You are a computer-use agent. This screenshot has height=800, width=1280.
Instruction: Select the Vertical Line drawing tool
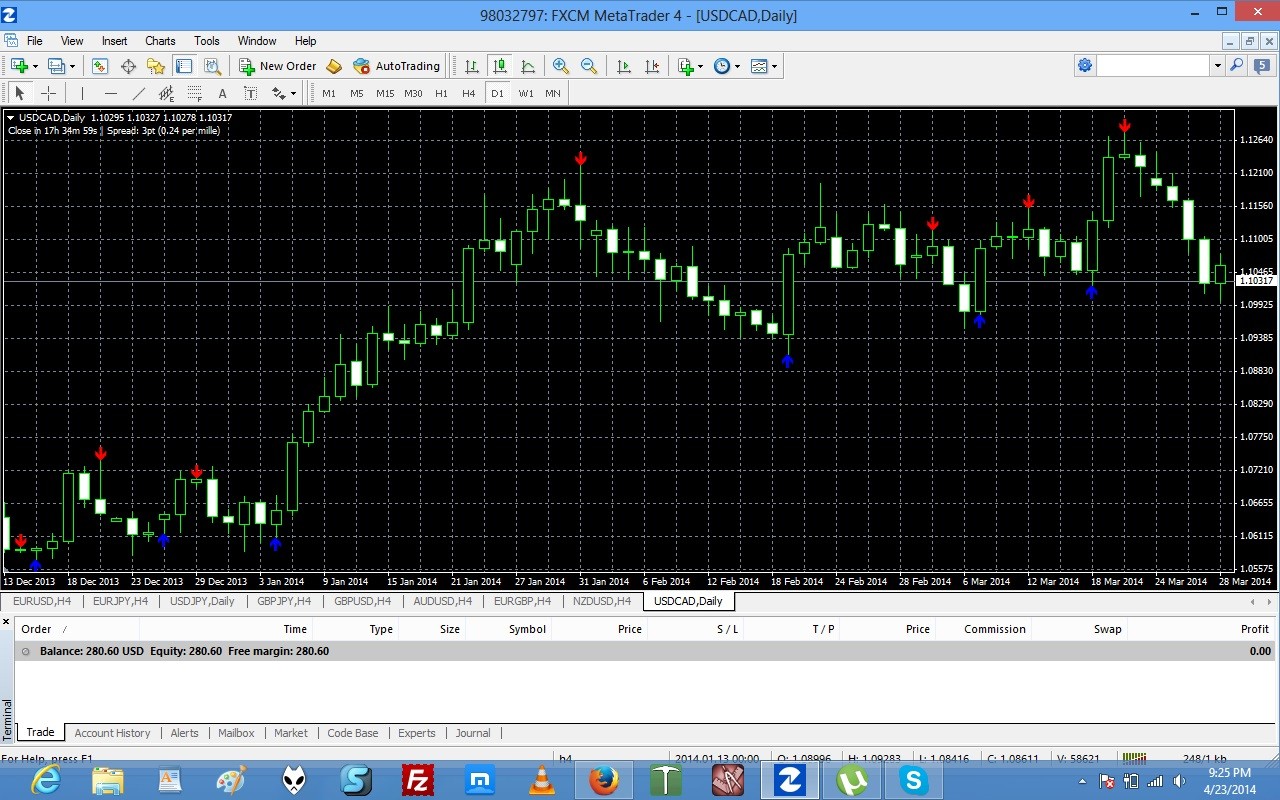pyautogui.click(x=82, y=93)
